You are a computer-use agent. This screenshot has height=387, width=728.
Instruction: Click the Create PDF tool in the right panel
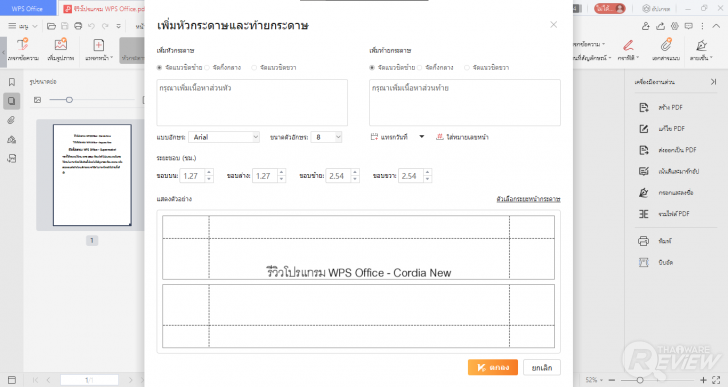662,108
